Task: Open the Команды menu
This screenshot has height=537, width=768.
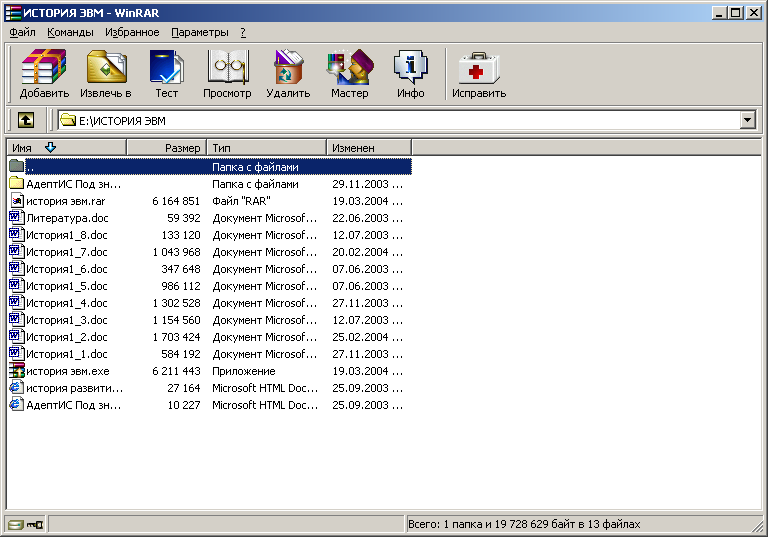Action: click(70, 32)
